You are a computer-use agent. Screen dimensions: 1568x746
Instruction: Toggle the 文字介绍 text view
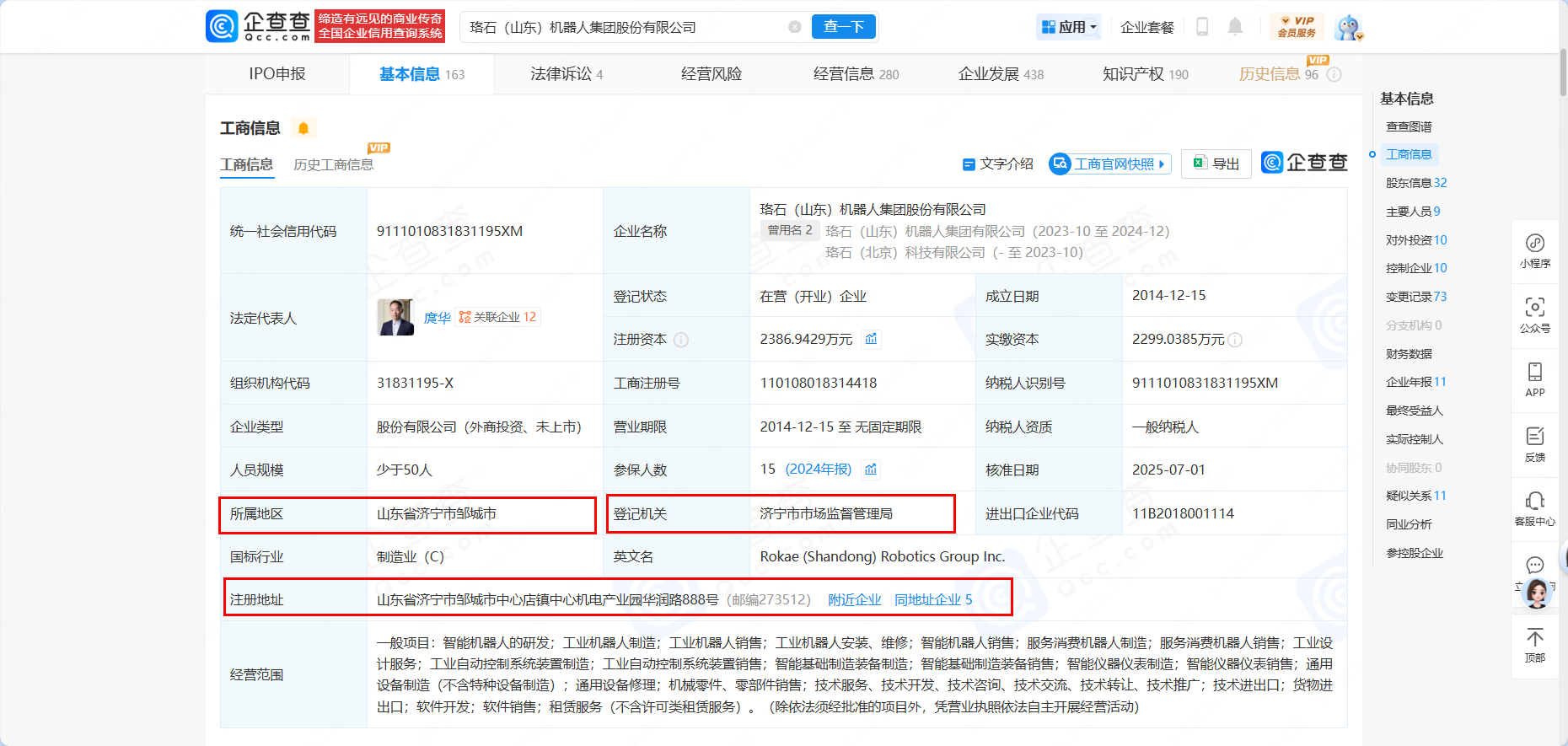tap(998, 164)
